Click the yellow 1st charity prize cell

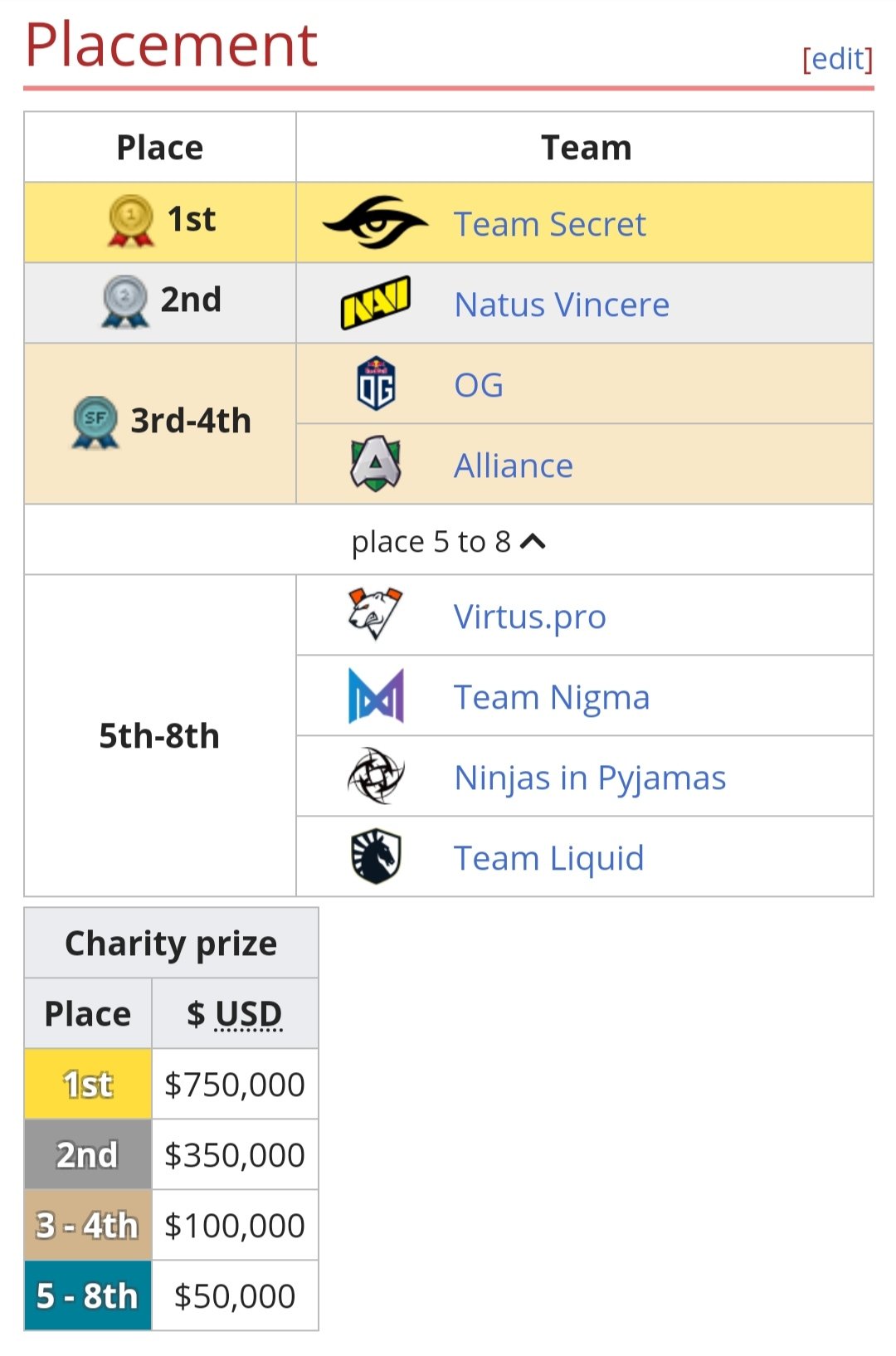point(88,1085)
